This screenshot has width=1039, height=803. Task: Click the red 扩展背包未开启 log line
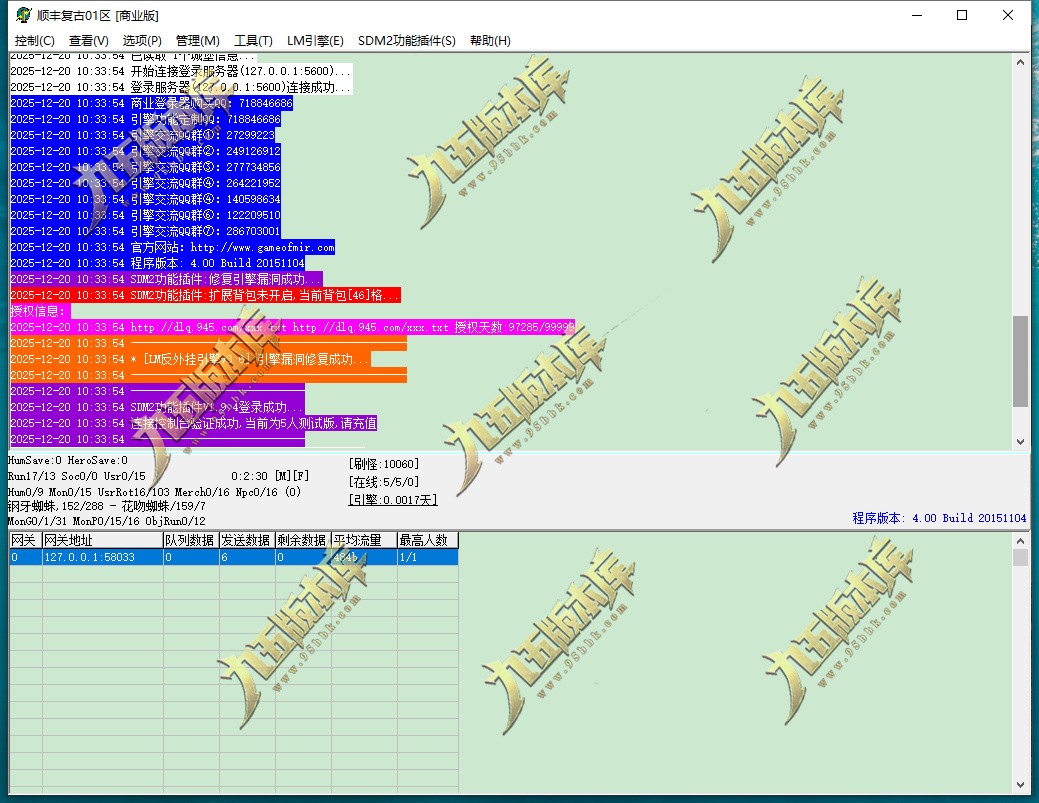click(205, 295)
